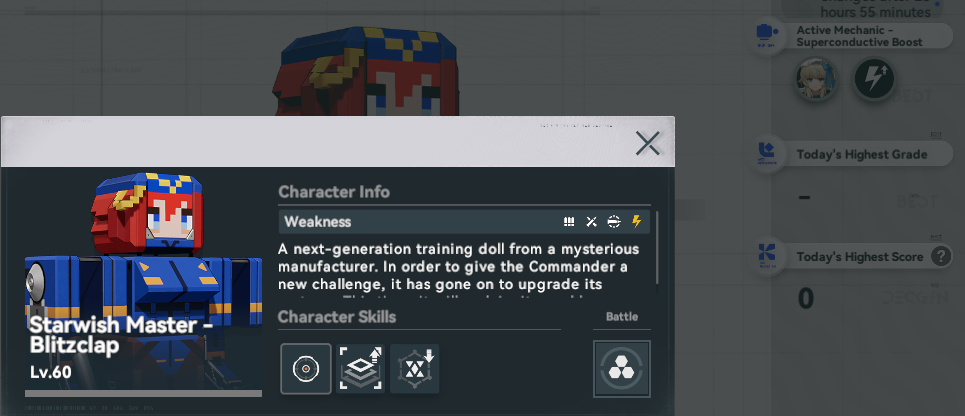This screenshot has width=965, height=416.
Task: Click the crossed bullets weakness icon
Action: pyautogui.click(x=591, y=222)
